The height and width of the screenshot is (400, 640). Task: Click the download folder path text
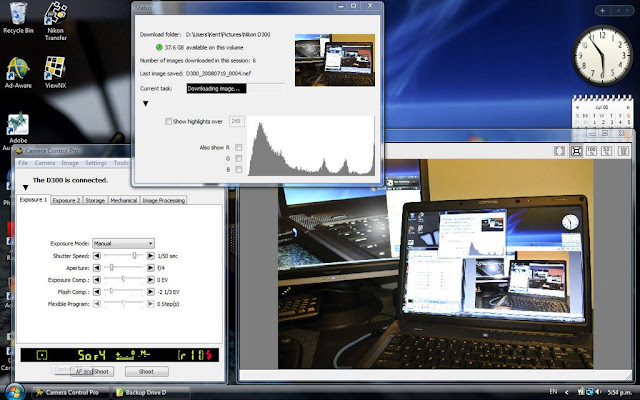coord(228,35)
